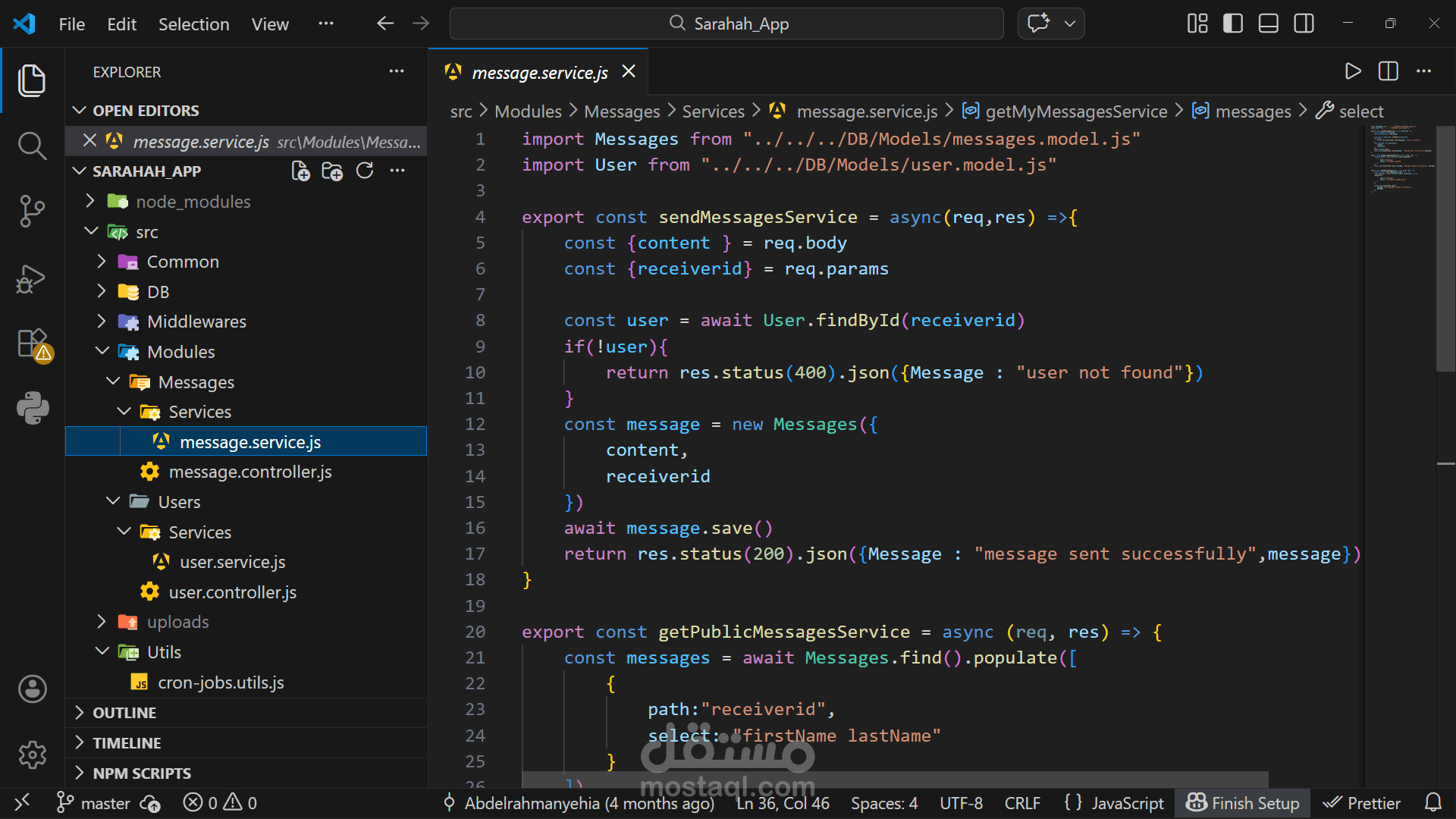Screen dimensions: 1456x819
Task: Toggle the bottom panel layout button
Action: [1269, 24]
